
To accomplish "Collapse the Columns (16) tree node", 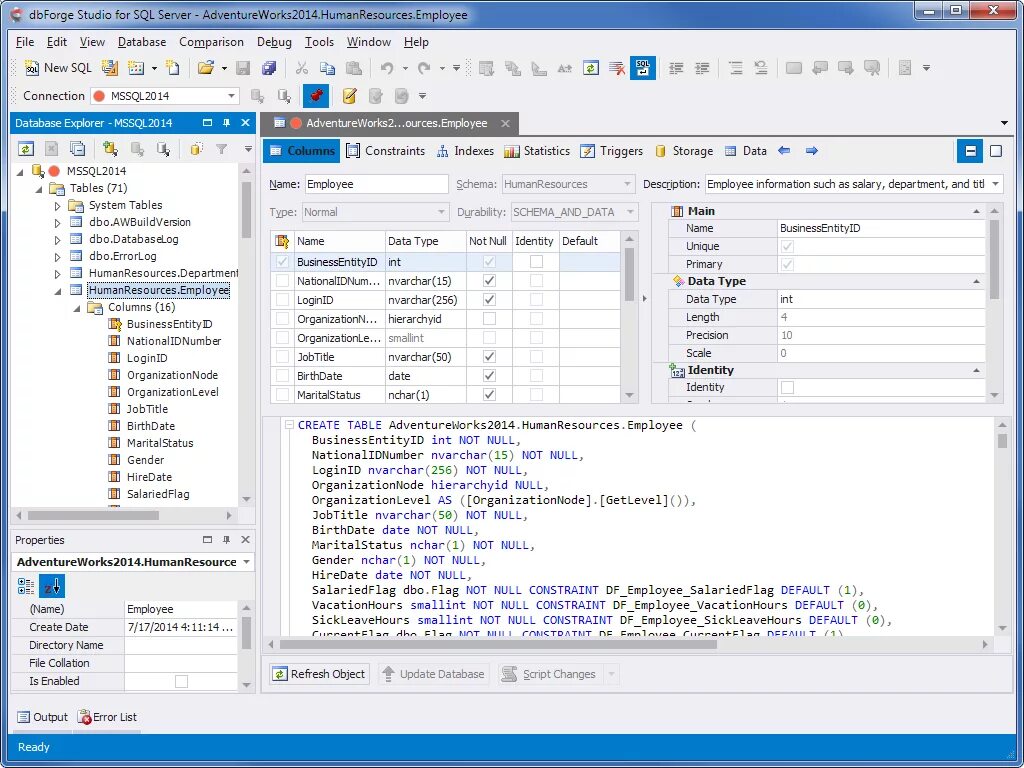I will point(76,307).
